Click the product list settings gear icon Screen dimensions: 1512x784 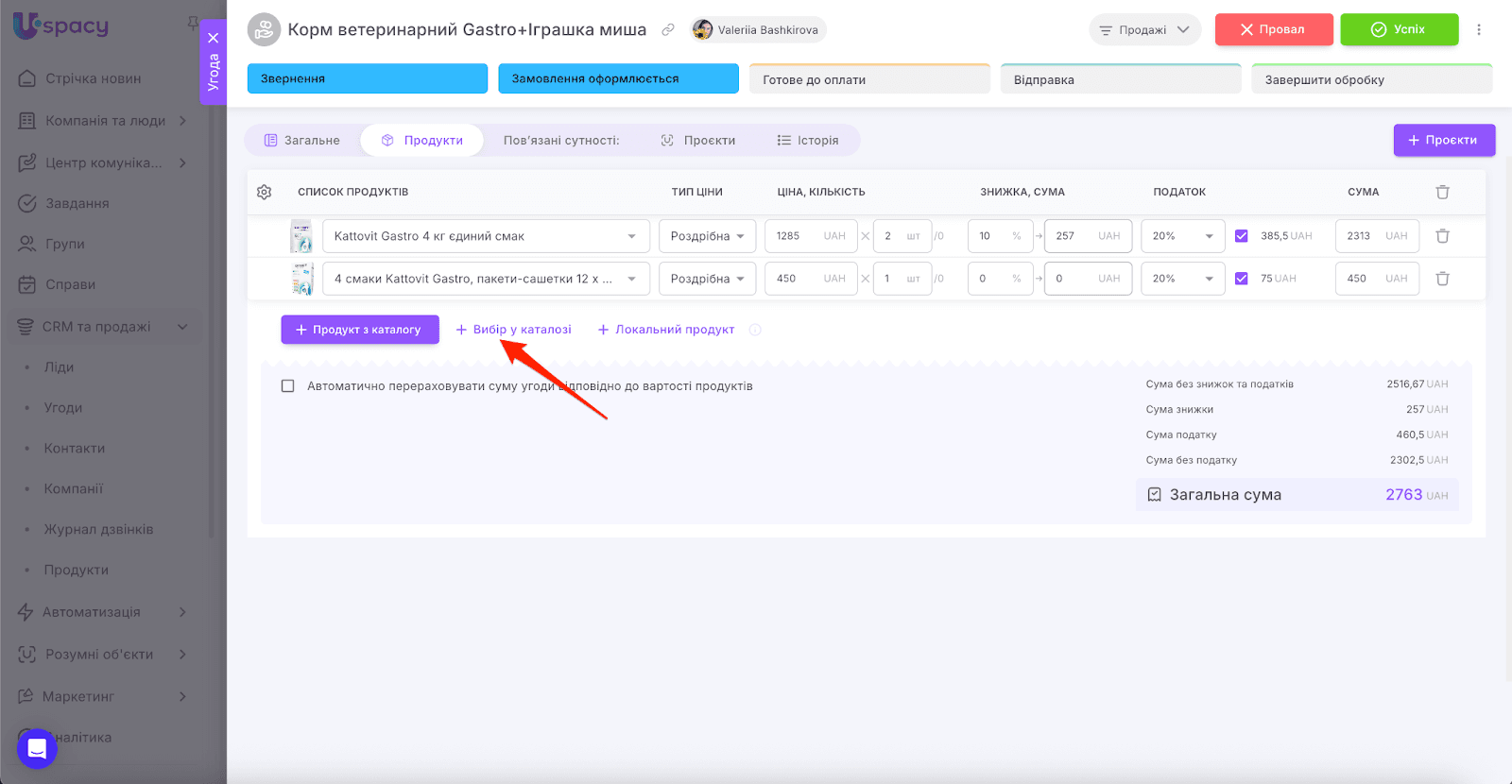264,192
